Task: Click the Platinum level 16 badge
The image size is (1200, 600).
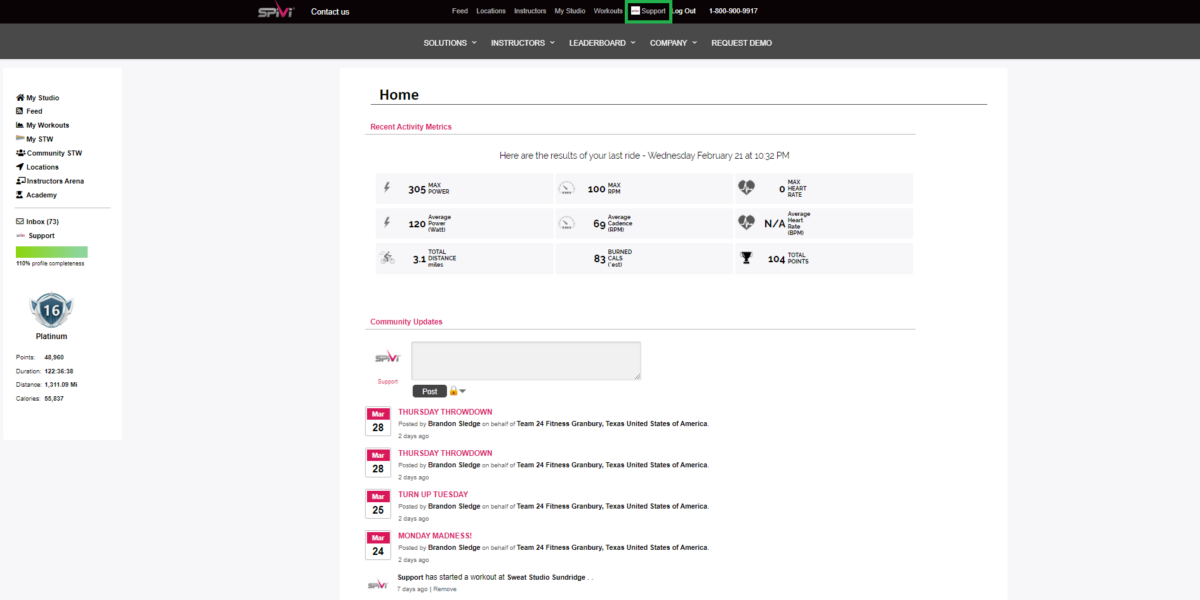Action: (51, 310)
